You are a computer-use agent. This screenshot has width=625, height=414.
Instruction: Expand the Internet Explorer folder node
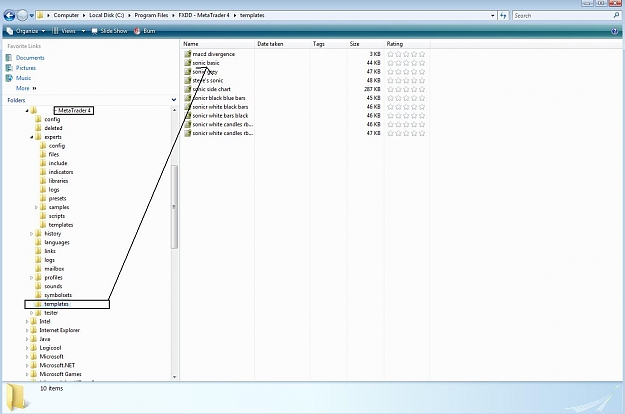coord(27,330)
